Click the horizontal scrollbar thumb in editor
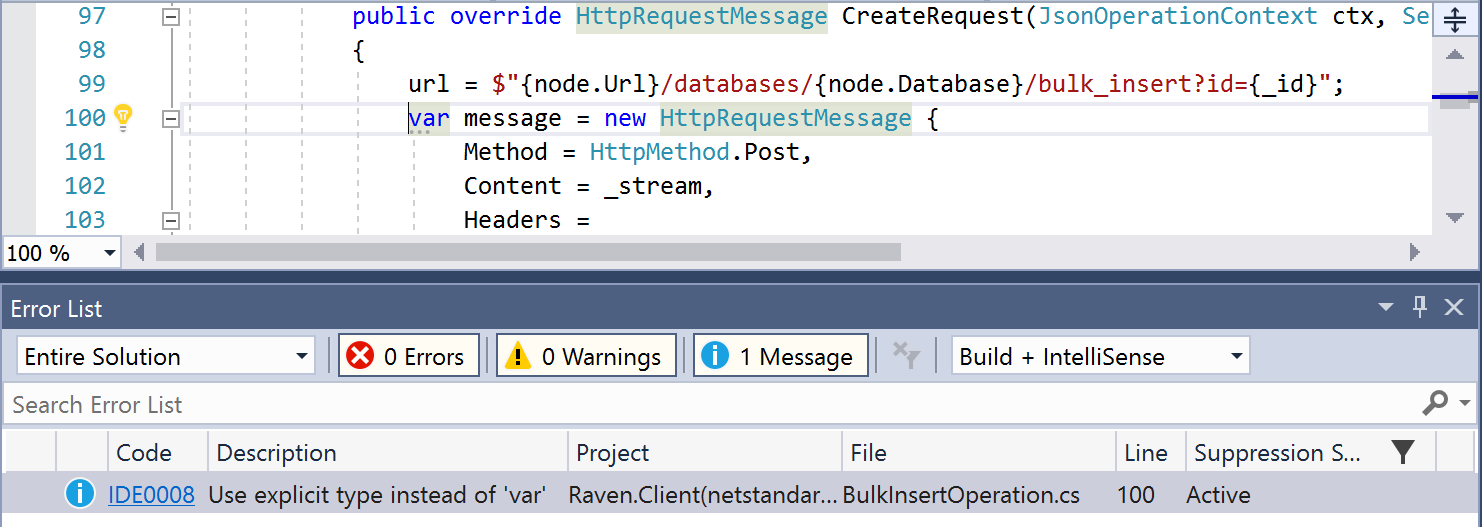The height and width of the screenshot is (527, 1482). (x=528, y=252)
